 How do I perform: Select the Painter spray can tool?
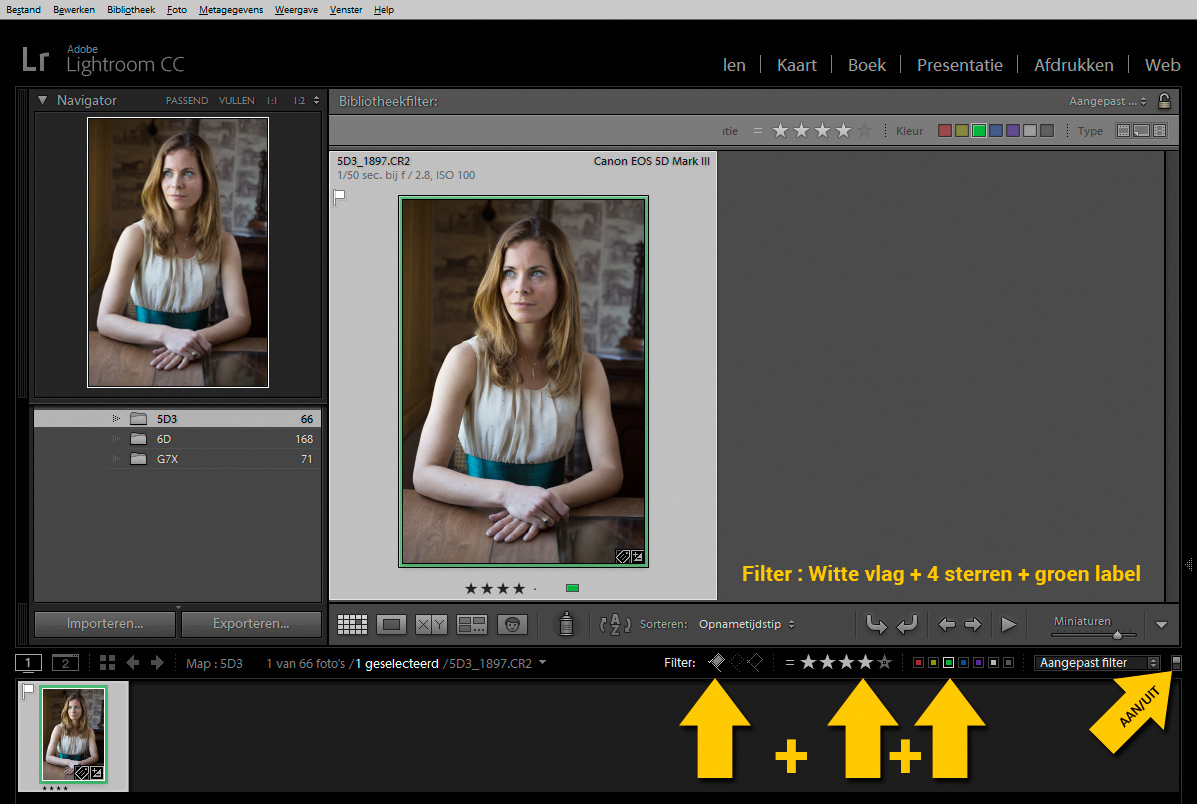coord(566,625)
